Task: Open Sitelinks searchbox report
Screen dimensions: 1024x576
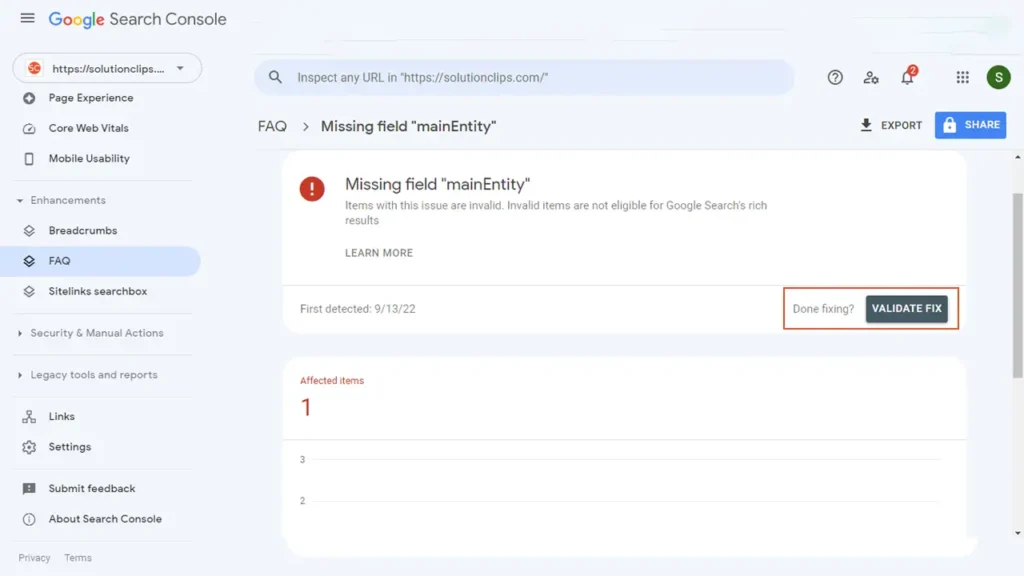Action: click(97, 291)
